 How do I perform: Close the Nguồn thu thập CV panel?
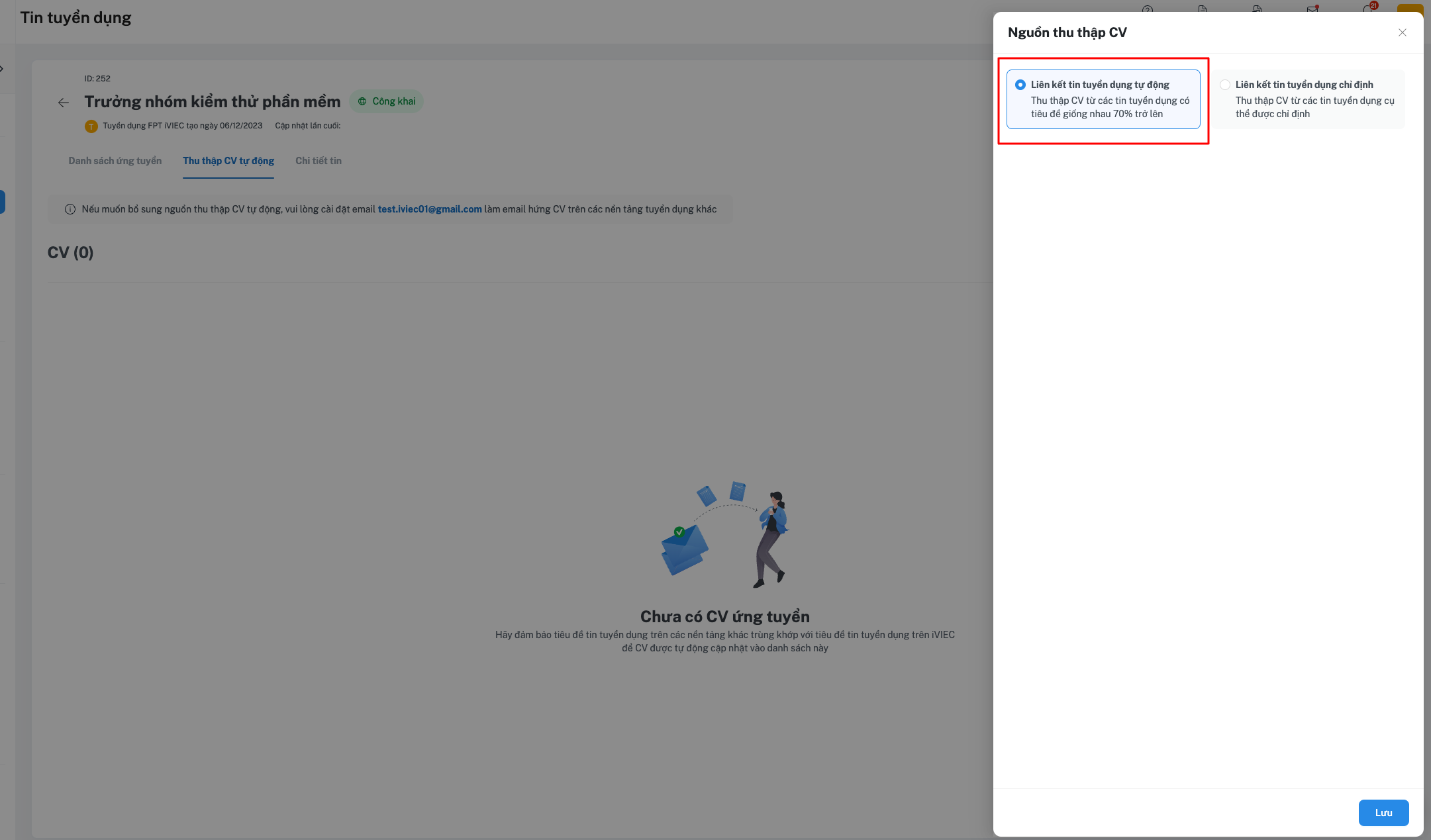1402,32
